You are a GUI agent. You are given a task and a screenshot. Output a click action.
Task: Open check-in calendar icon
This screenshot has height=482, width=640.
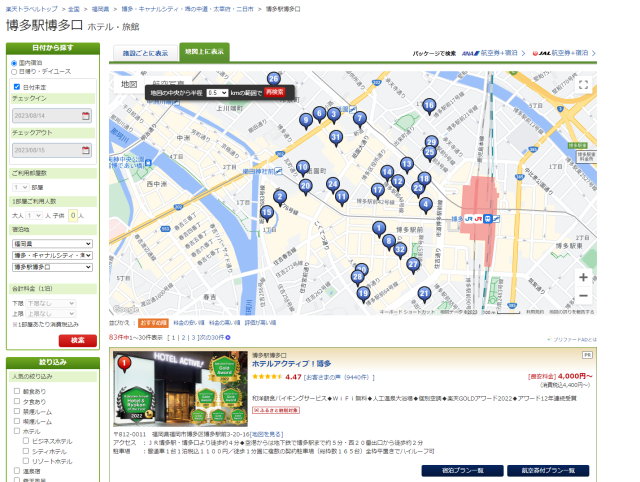[x=86, y=116]
